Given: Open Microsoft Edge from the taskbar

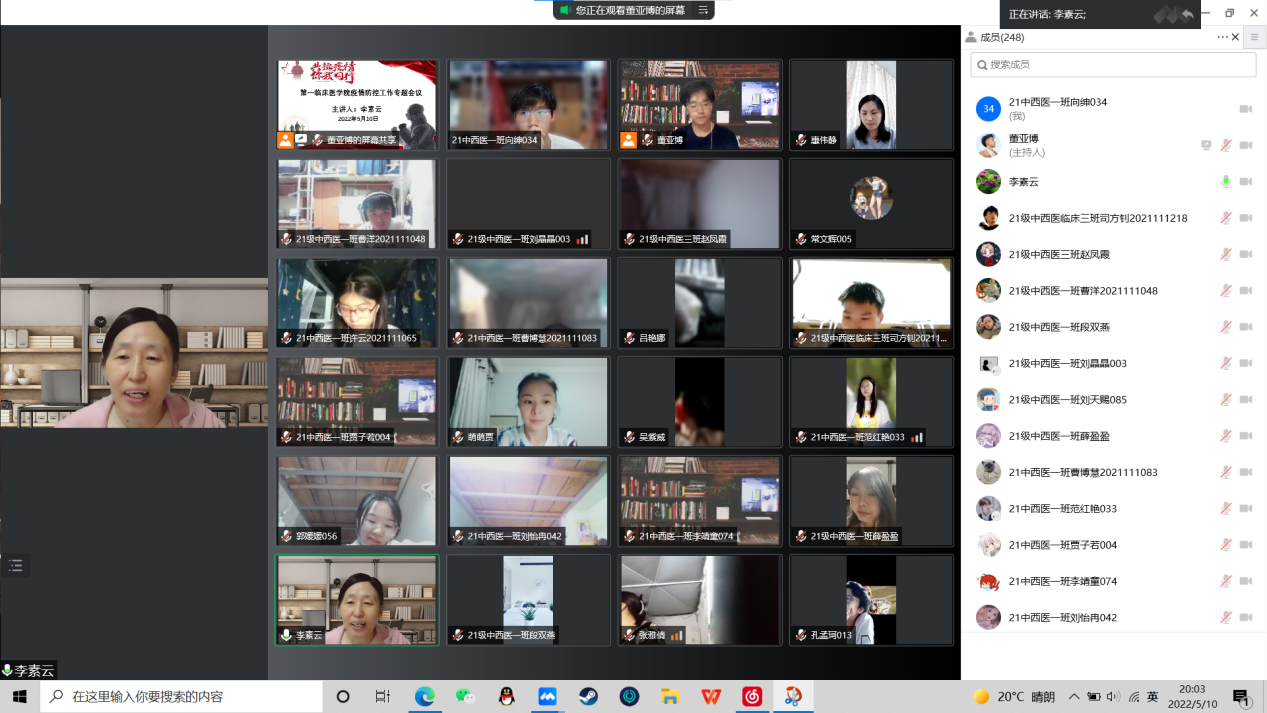Looking at the screenshot, I should [x=425, y=696].
